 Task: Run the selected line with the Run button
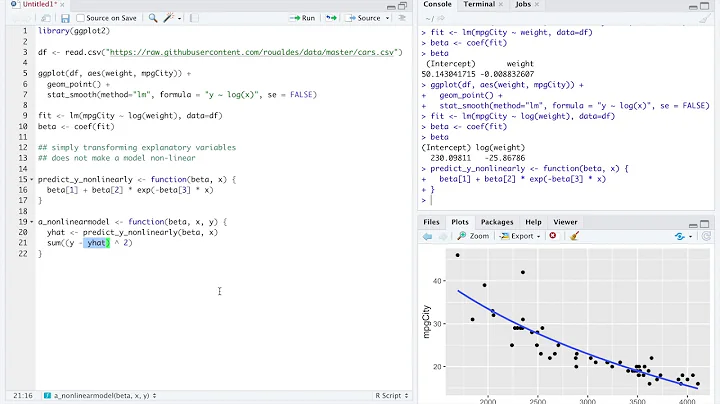(x=302, y=18)
